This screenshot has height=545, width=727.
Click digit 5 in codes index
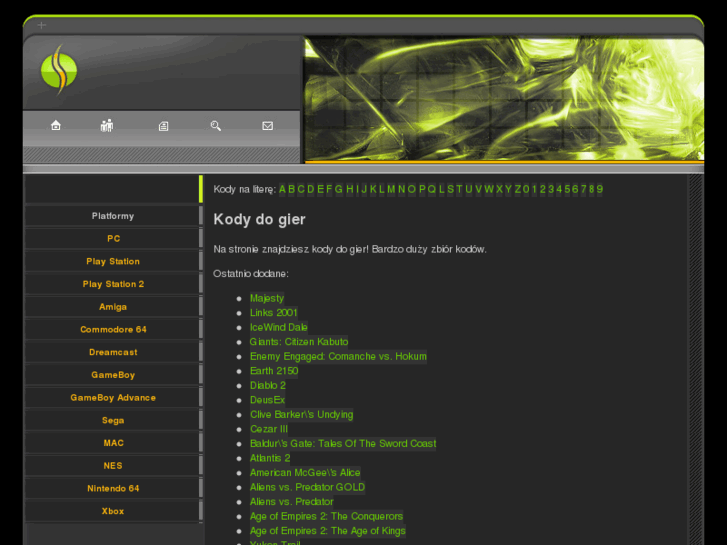pos(567,189)
